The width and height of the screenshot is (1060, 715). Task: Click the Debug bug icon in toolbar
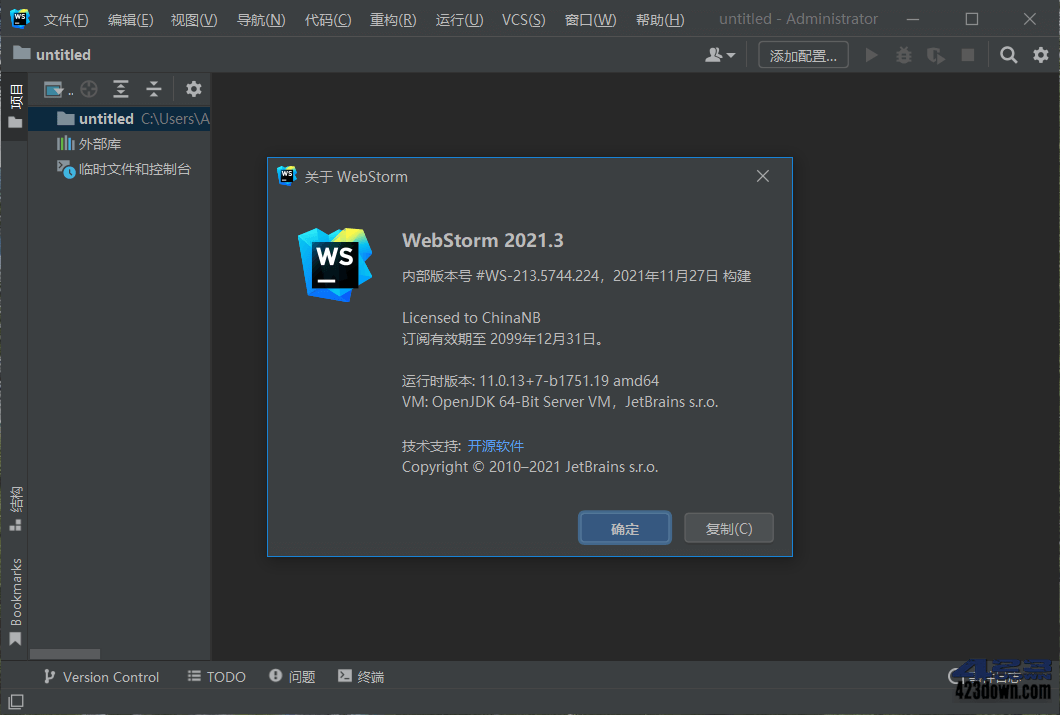(903, 55)
